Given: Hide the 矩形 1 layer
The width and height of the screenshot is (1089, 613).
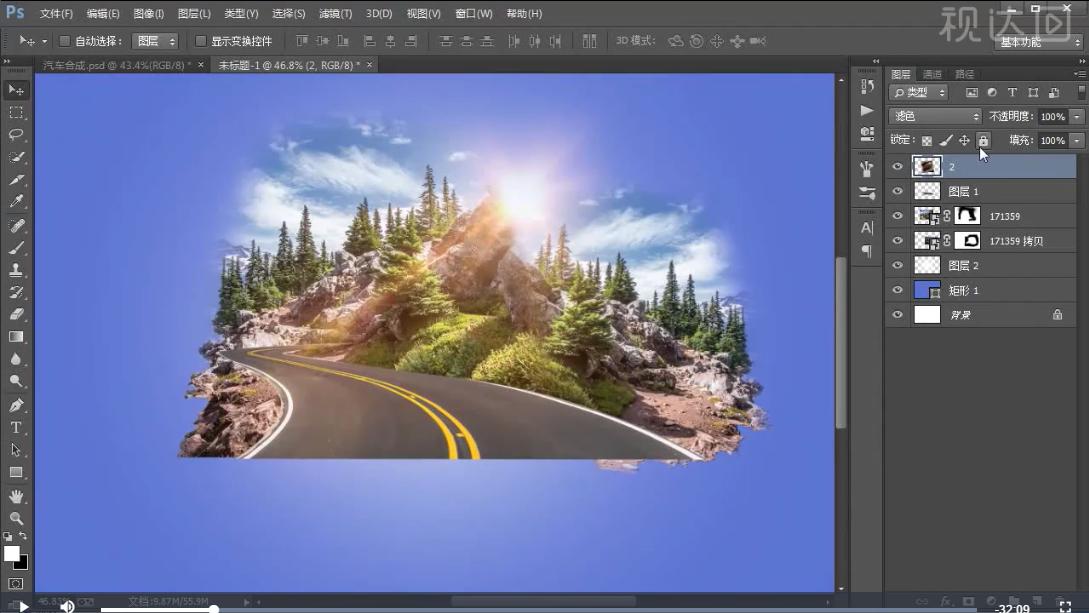Looking at the screenshot, I should 897,290.
